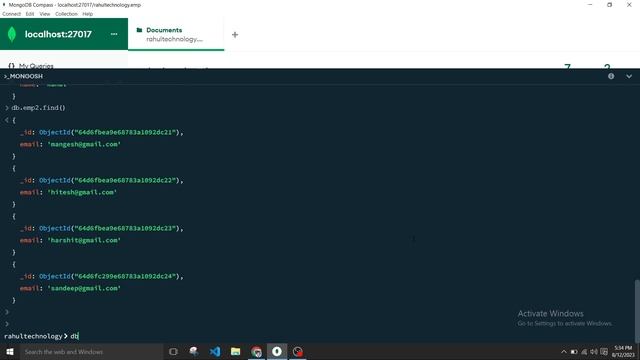Select email 'sandeep@gmail.com' text
The image size is (640, 360).
84,288
